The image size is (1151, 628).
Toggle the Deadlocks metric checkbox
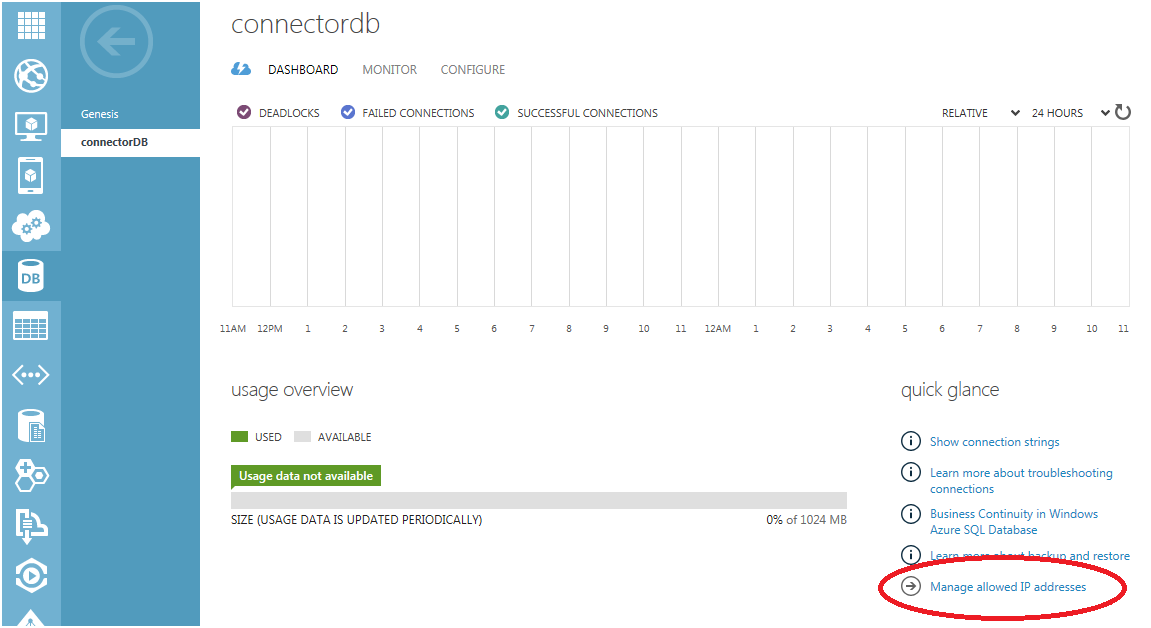[x=244, y=113]
